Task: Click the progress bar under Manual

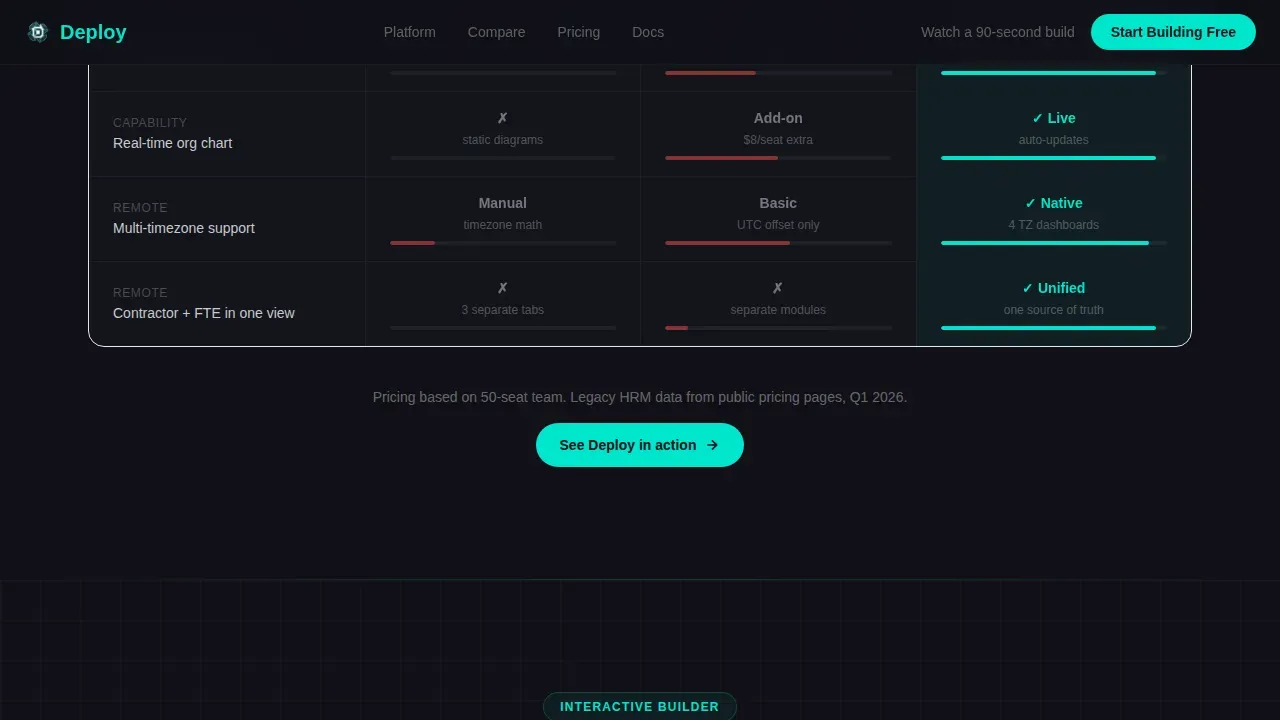Action: pos(503,243)
